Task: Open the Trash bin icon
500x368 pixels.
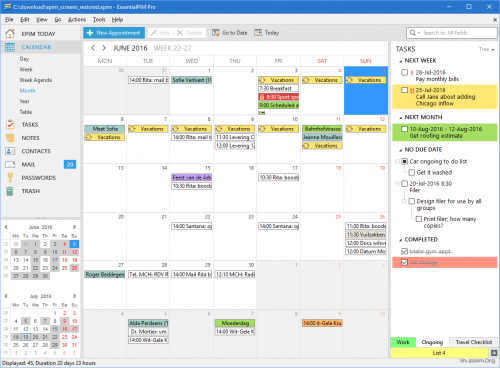Action: pos(10,191)
